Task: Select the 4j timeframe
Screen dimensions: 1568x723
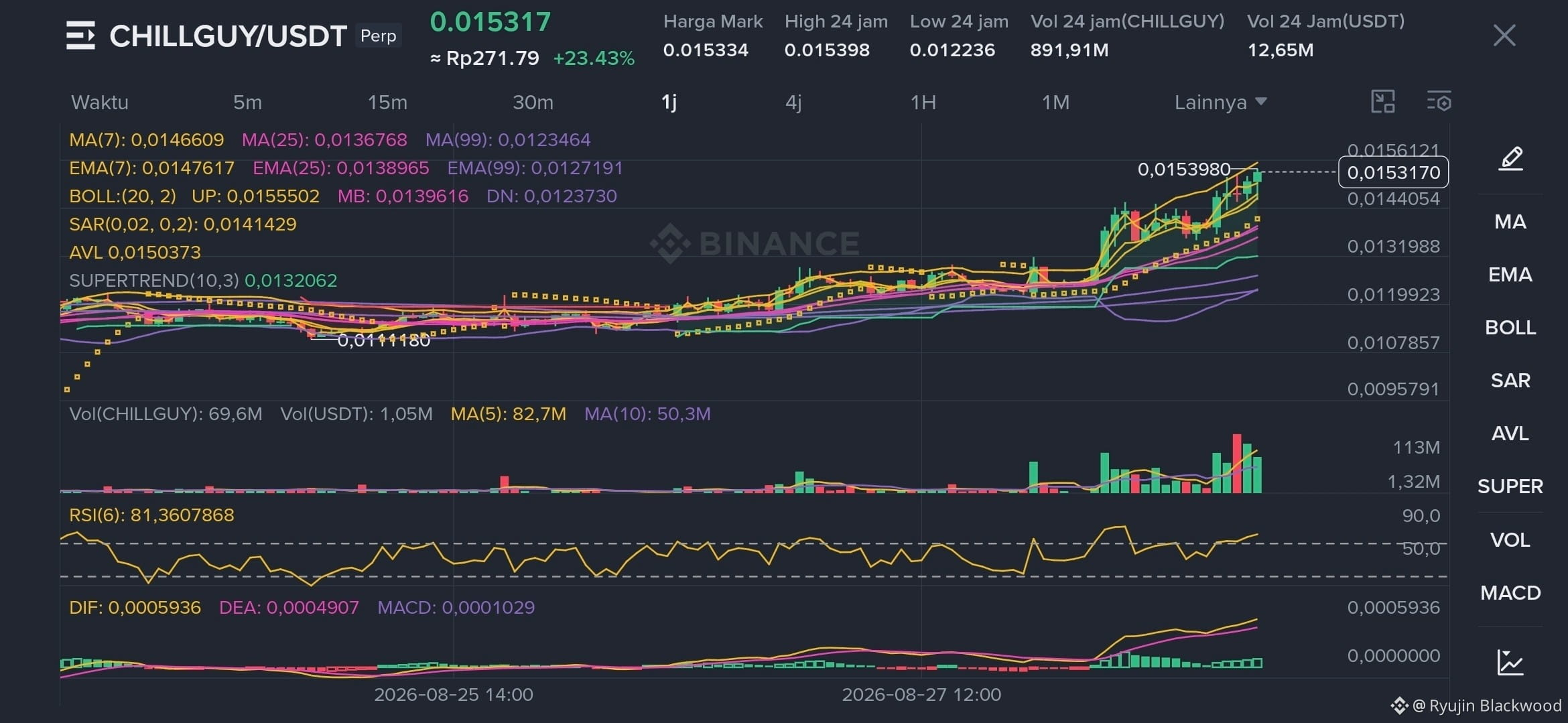Action: 793,103
